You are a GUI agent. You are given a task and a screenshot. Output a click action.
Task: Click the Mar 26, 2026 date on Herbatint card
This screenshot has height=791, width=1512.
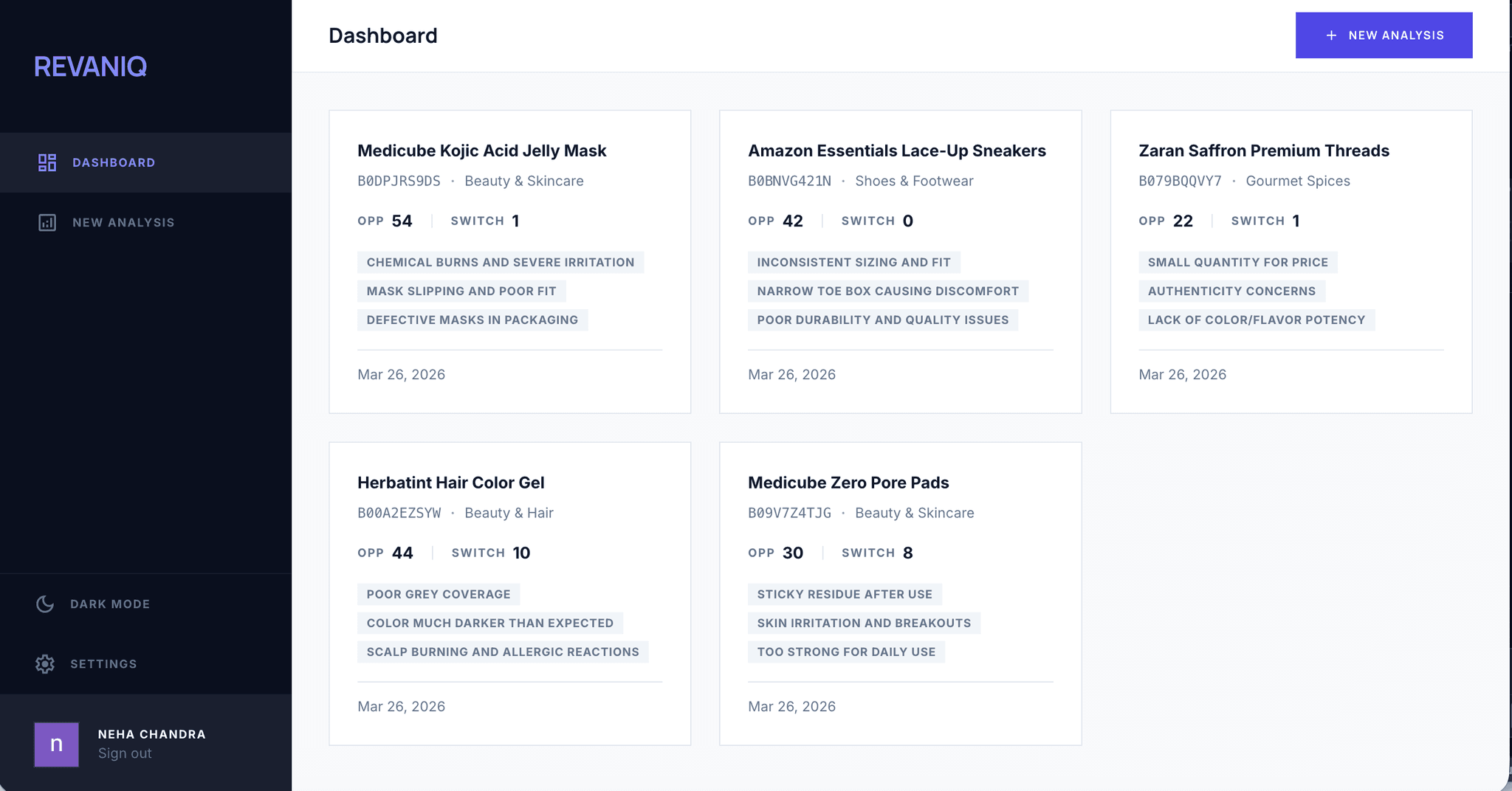coord(401,706)
